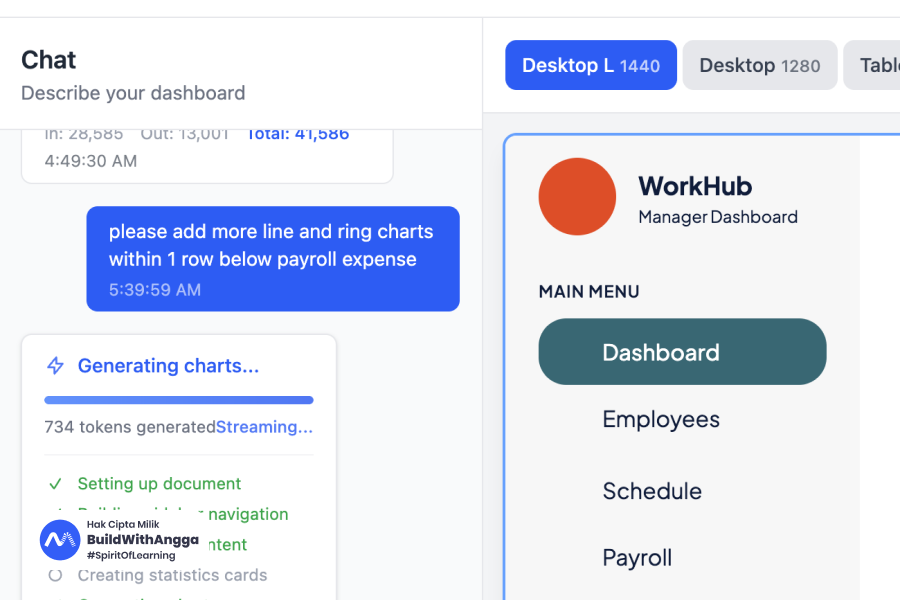Click the pending circle beside Creating statistics cards
Viewport: 900px width, 600px height.
coord(56,575)
